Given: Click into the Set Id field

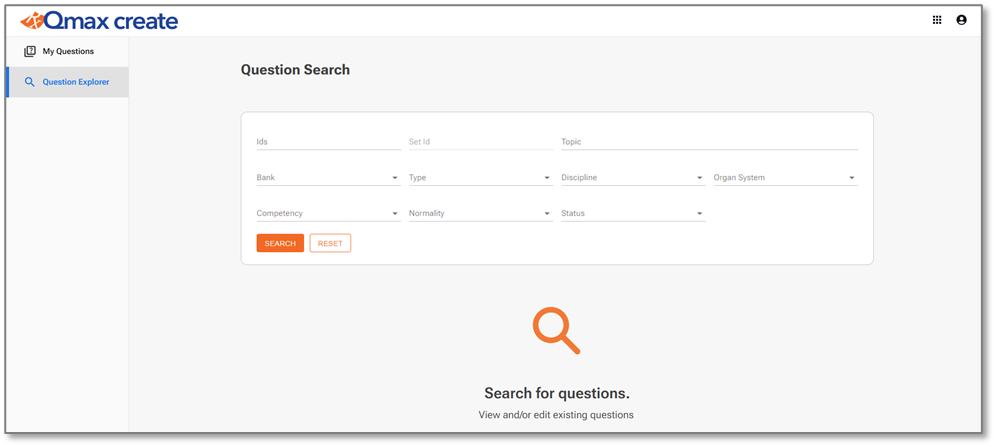Looking at the screenshot, I should (481, 142).
